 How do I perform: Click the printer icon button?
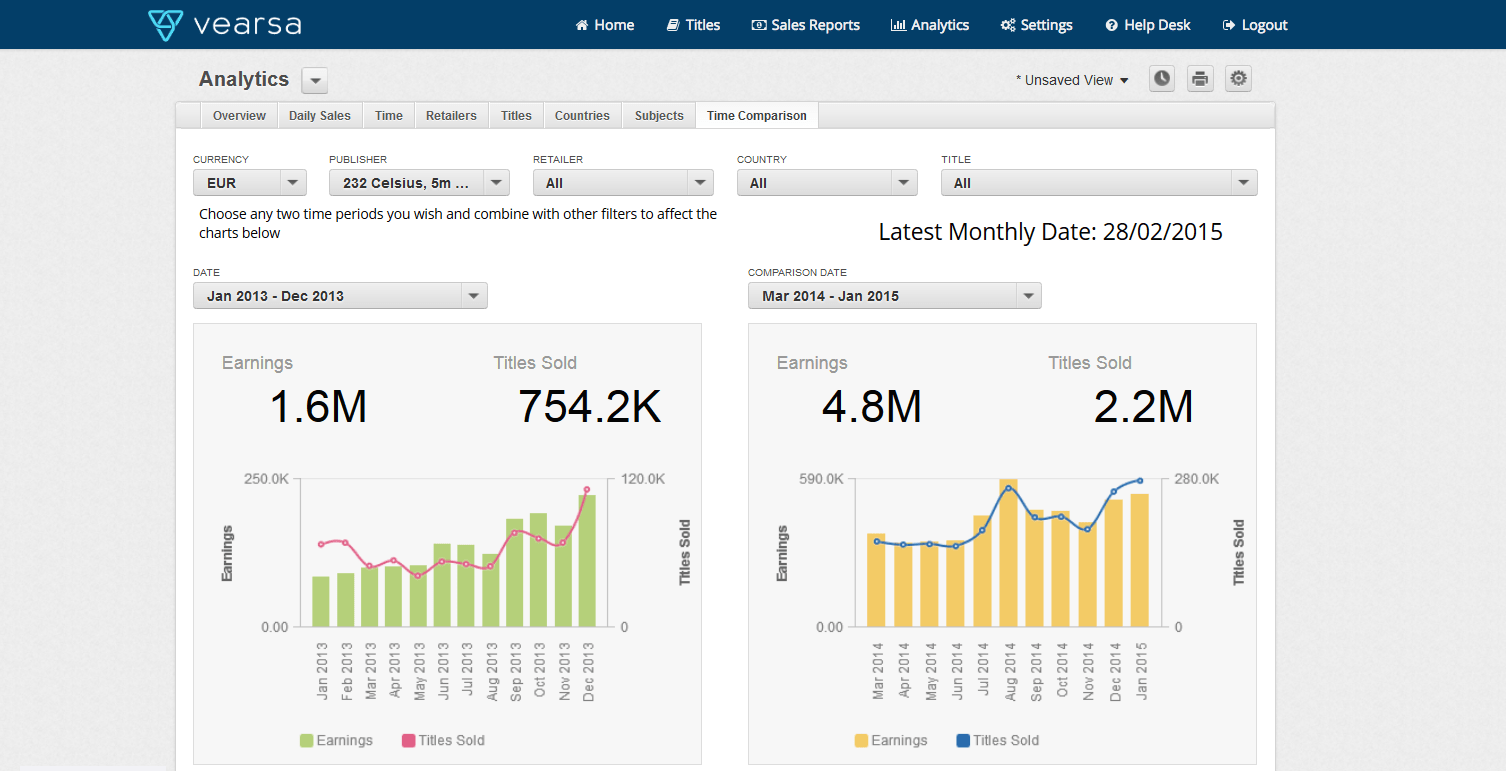pos(1200,79)
